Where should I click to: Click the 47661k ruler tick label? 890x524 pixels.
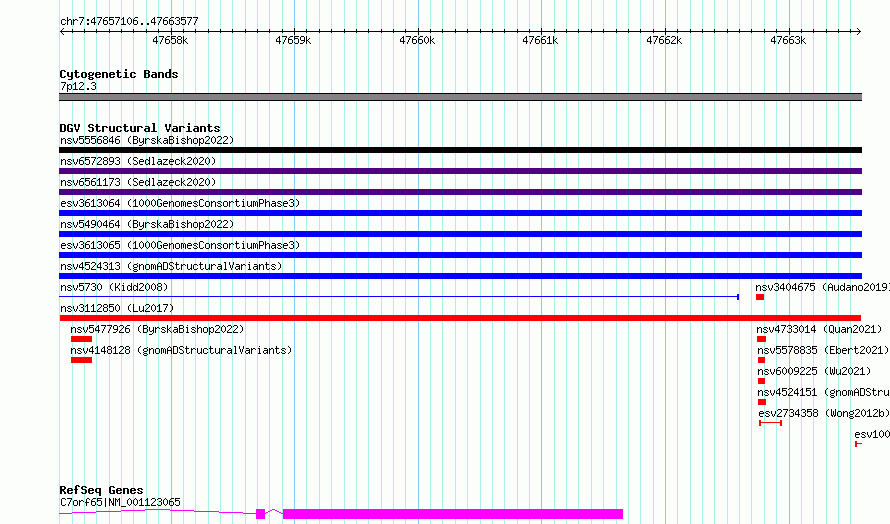click(x=540, y=40)
